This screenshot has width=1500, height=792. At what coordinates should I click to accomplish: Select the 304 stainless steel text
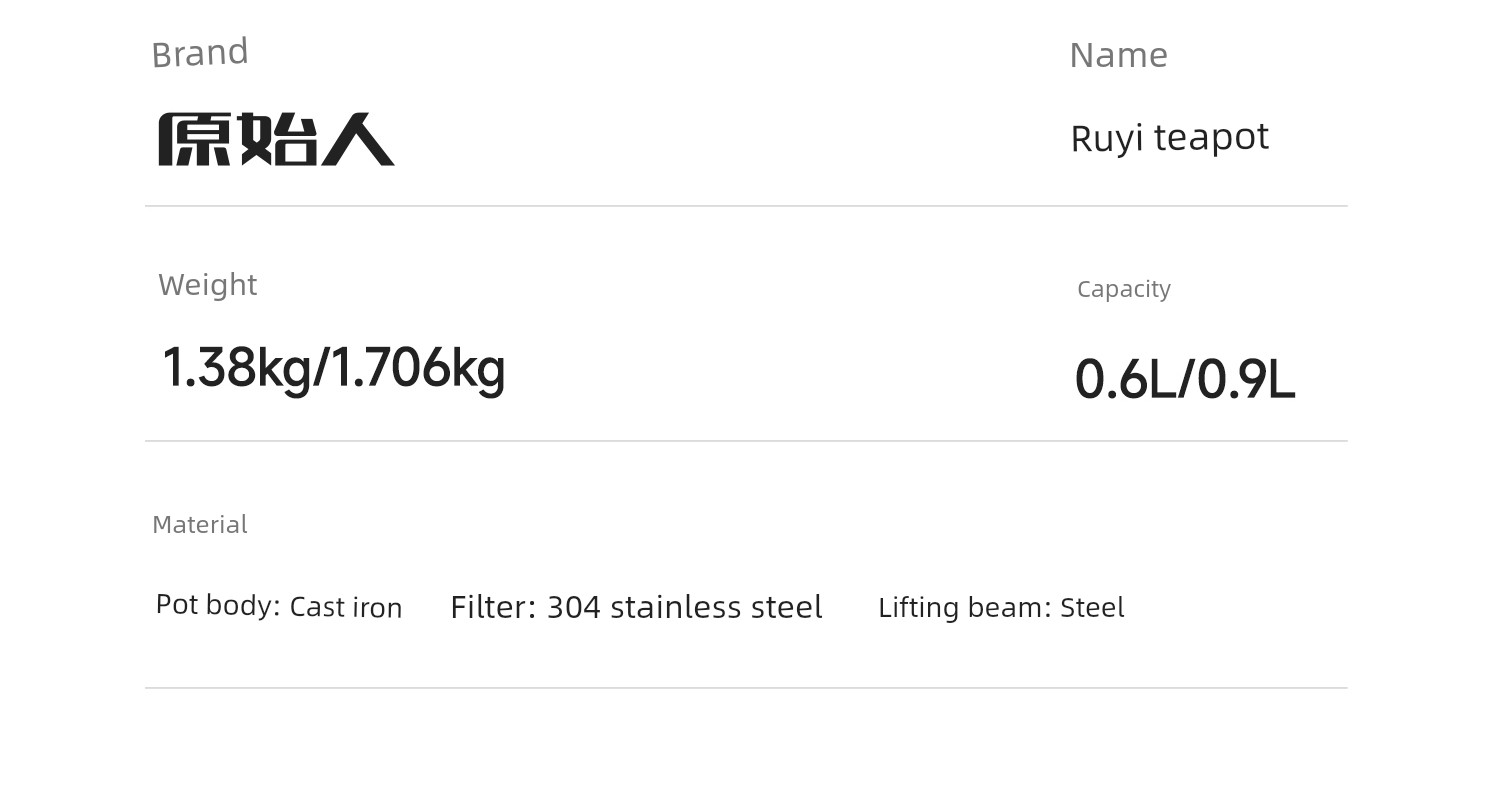tap(685, 607)
